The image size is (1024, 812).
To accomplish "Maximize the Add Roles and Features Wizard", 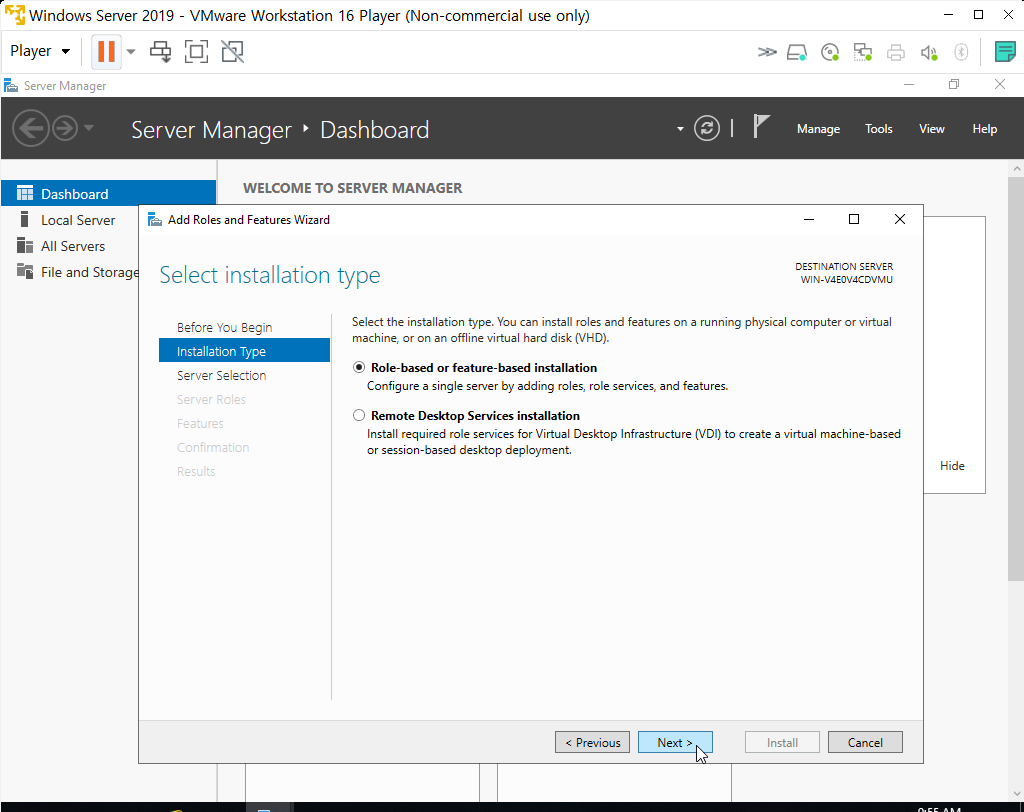I will click(x=854, y=219).
